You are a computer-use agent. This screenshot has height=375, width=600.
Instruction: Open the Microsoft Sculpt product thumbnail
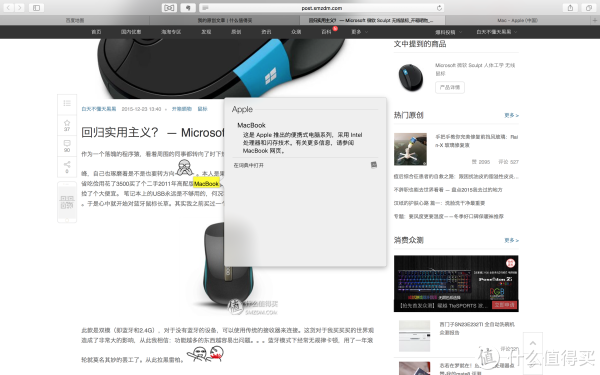click(411, 77)
